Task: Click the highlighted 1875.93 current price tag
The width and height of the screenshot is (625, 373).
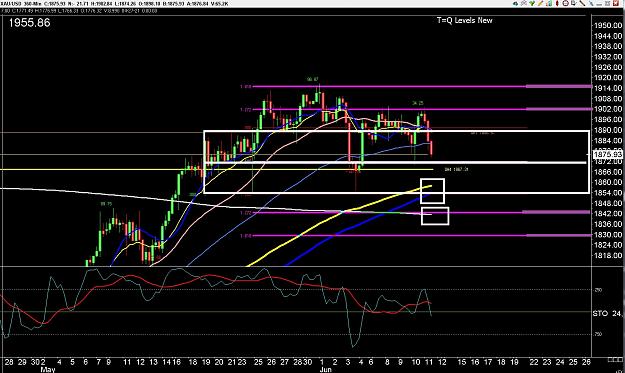Action: (607, 154)
